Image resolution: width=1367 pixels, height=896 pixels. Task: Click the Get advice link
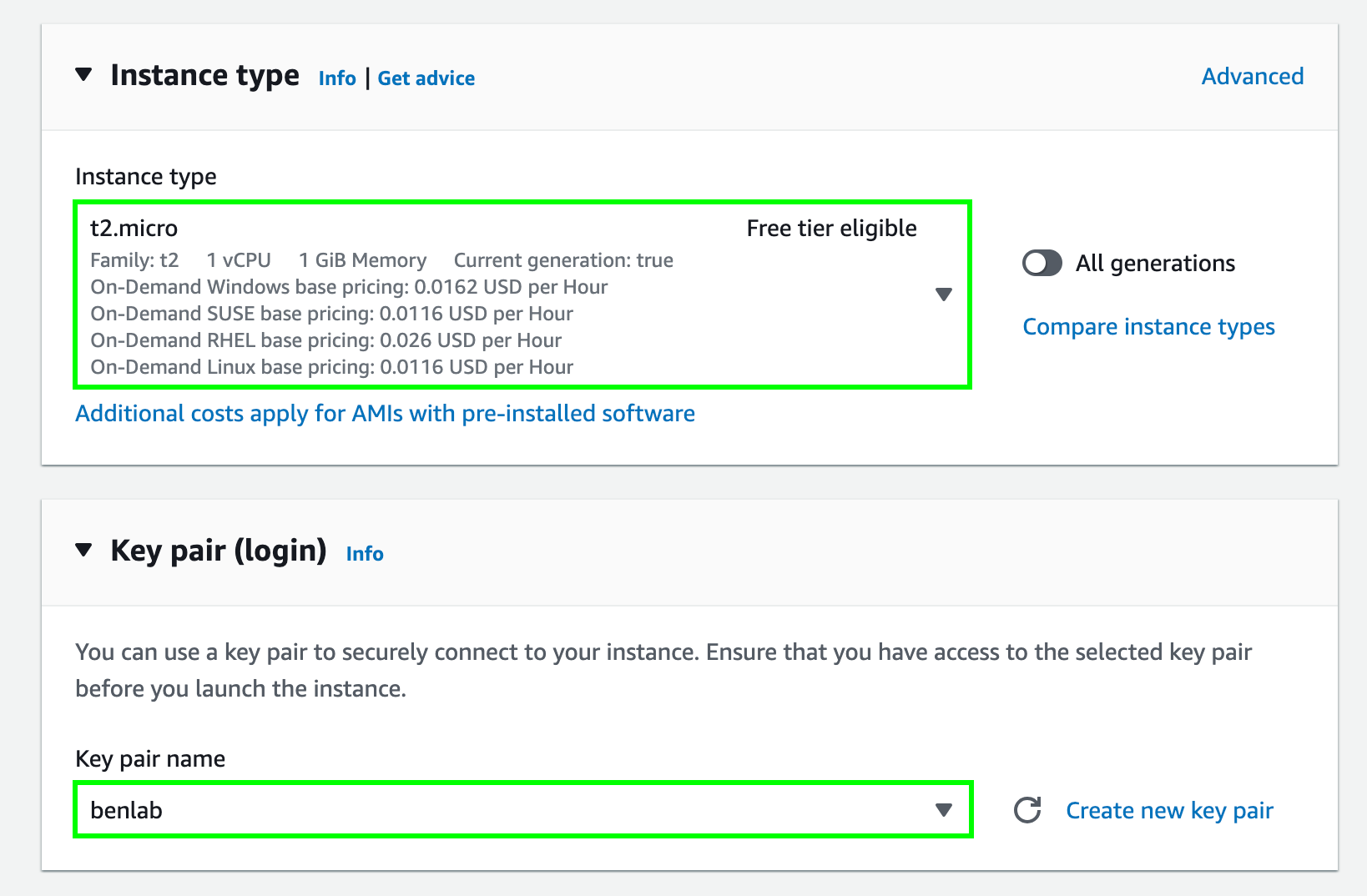pyautogui.click(x=426, y=78)
